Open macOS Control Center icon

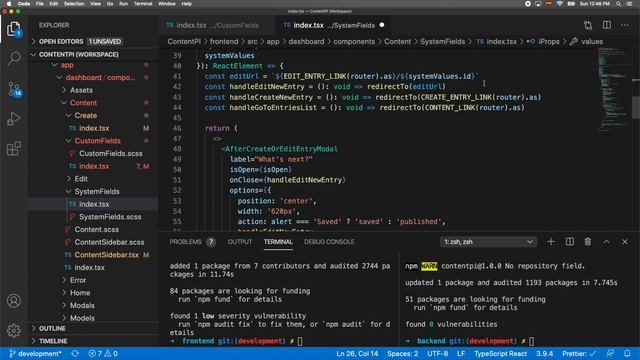click(x=629, y=4)
